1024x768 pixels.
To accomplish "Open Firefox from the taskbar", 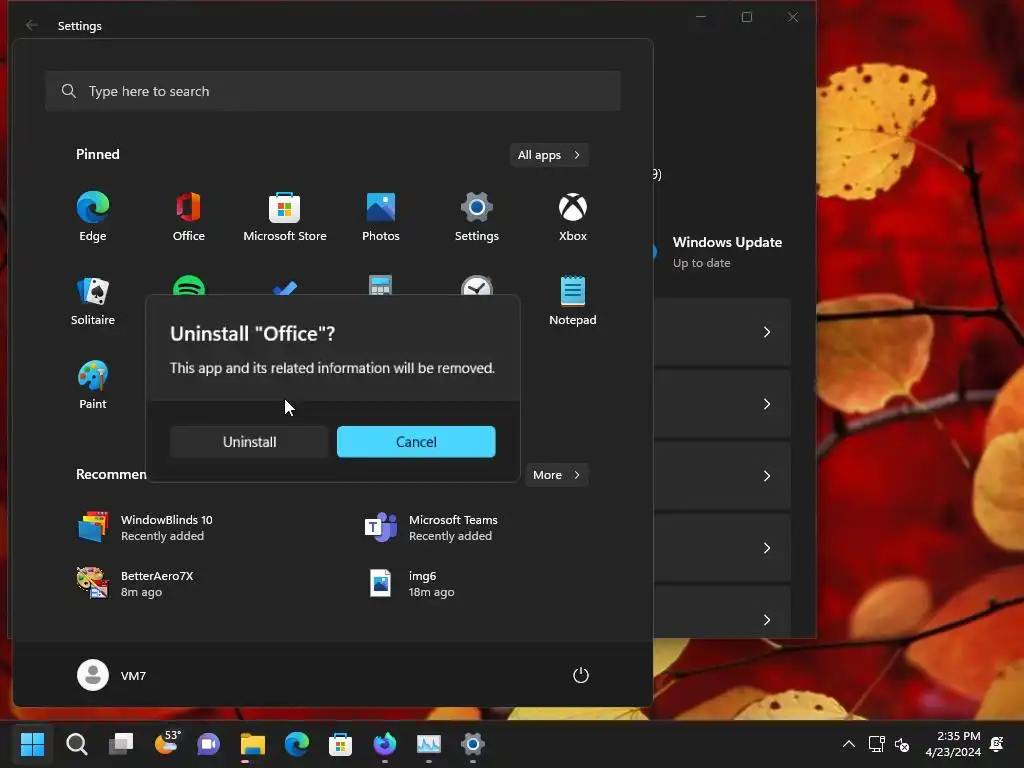I will point(385,744).
